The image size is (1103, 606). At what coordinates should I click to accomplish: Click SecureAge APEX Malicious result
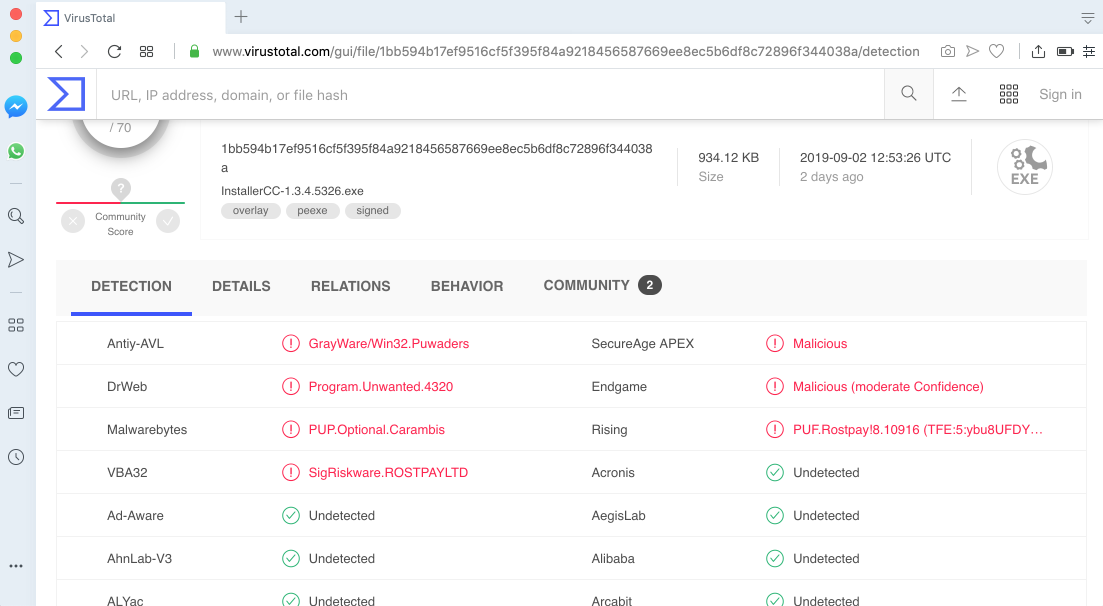point(820,343)
